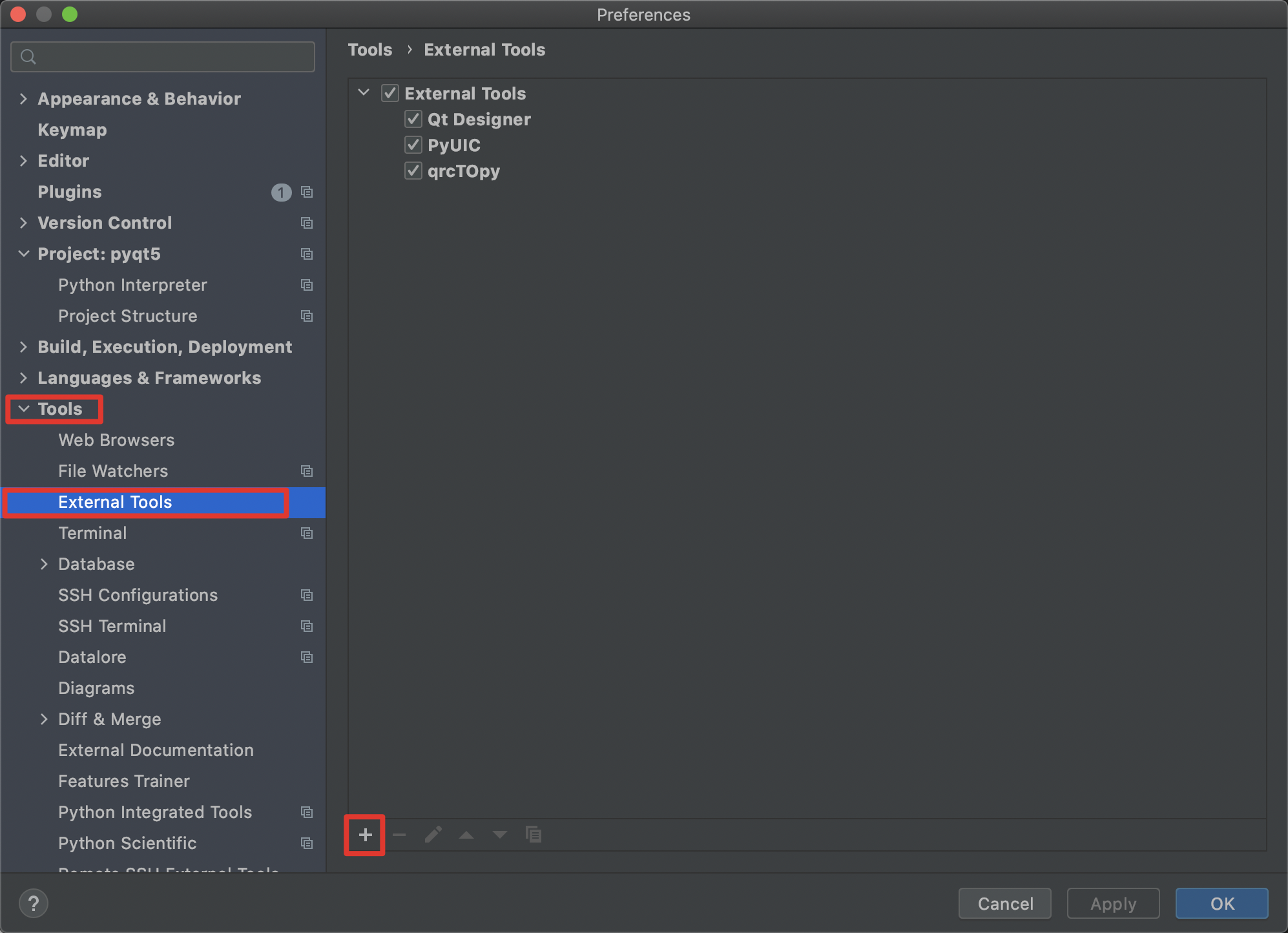The image size is (1288, 933).
Task: Click project-level icon beside Project: pyqt5
Action: click(x=307, y=254)
